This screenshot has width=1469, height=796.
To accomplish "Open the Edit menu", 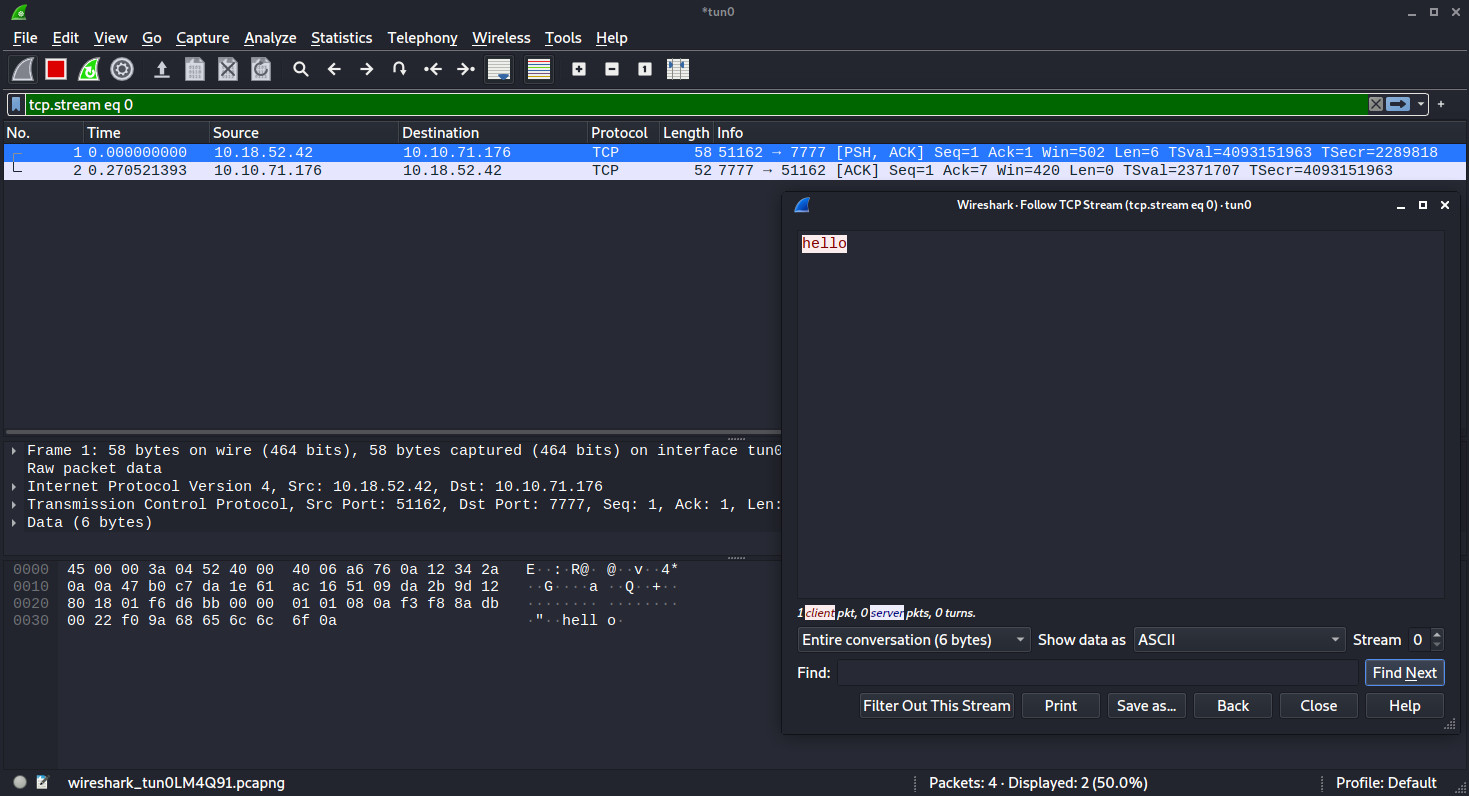I will (x=66, y=38).
